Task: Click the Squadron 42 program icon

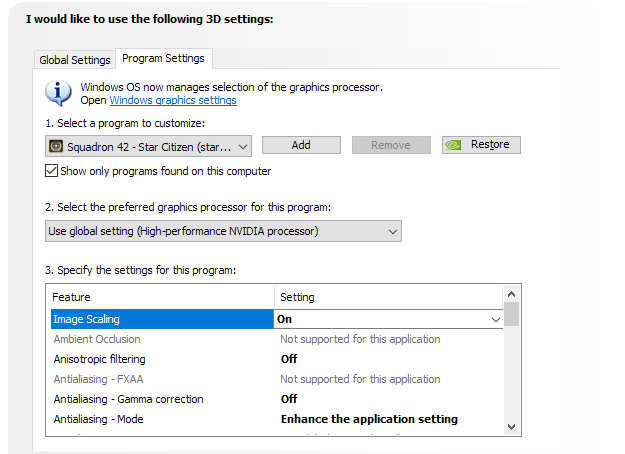Action: tap(57, 146)
